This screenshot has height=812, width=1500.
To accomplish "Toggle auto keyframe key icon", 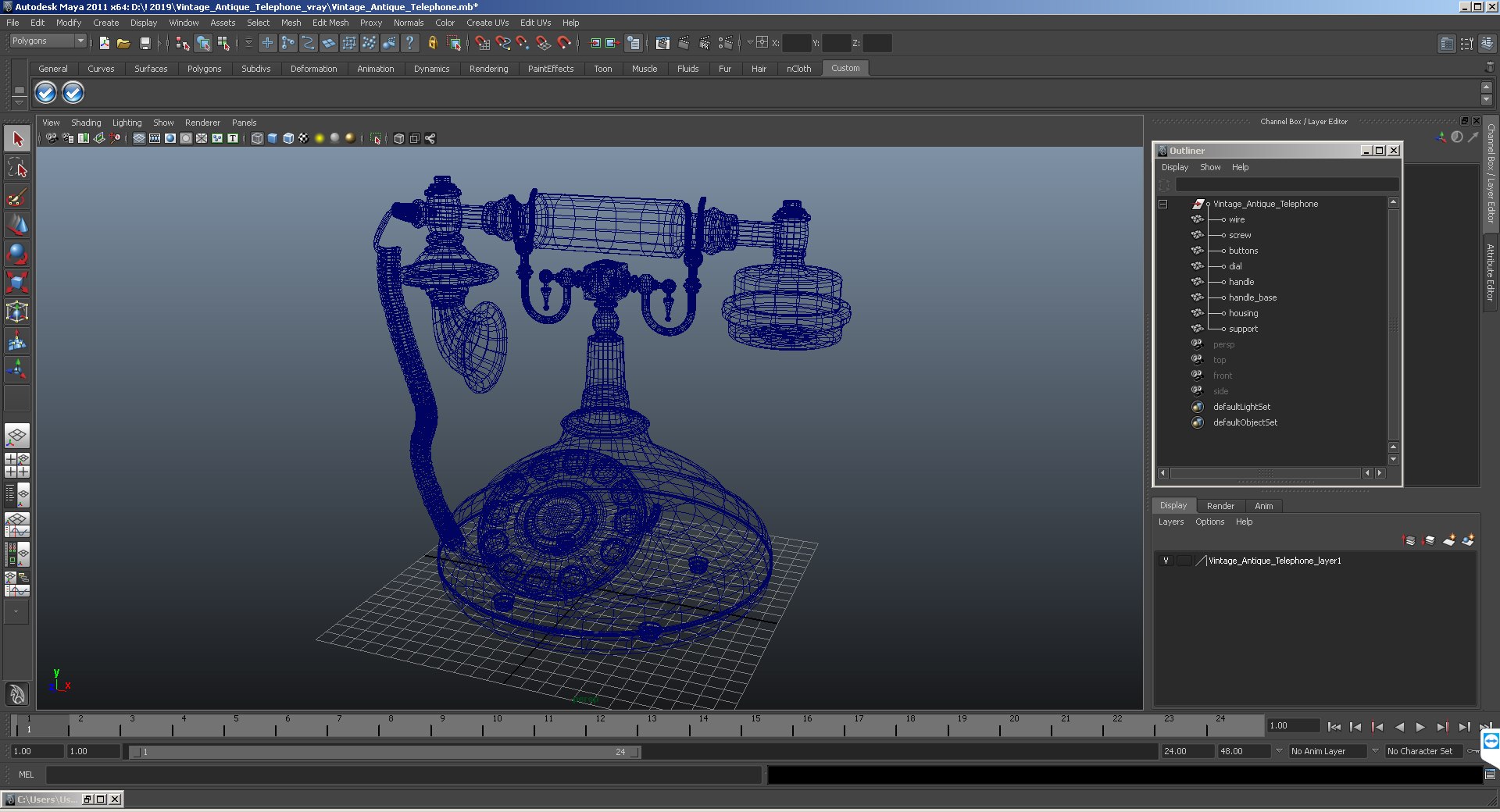I will (1473, 751).
